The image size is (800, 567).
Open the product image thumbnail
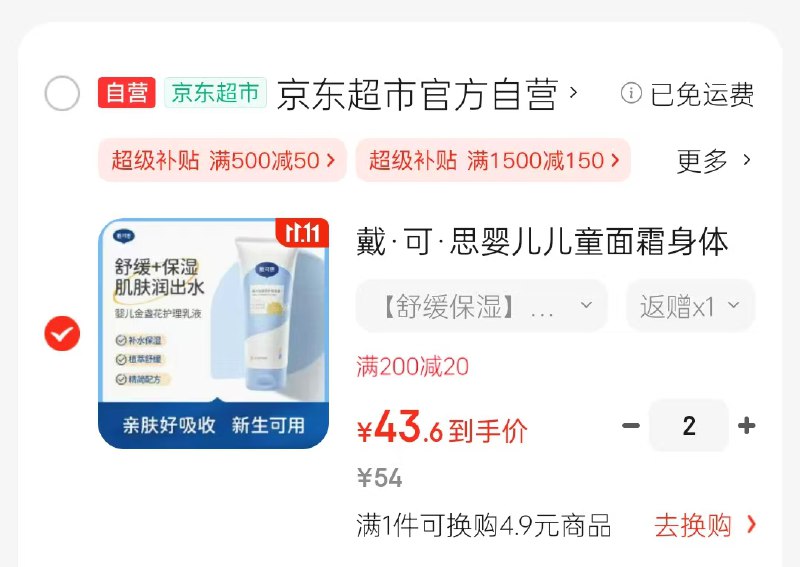click(213, 334)
